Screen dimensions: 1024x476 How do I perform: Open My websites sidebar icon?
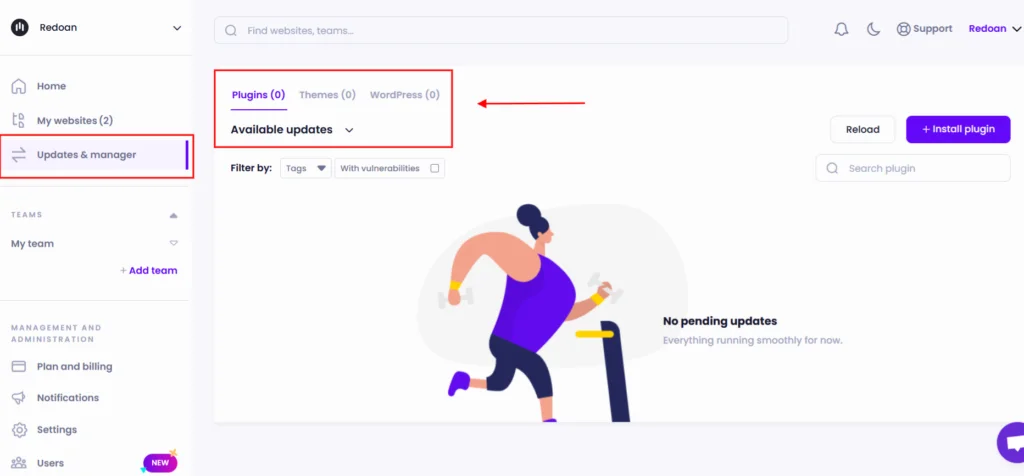(x=19, y=120)
